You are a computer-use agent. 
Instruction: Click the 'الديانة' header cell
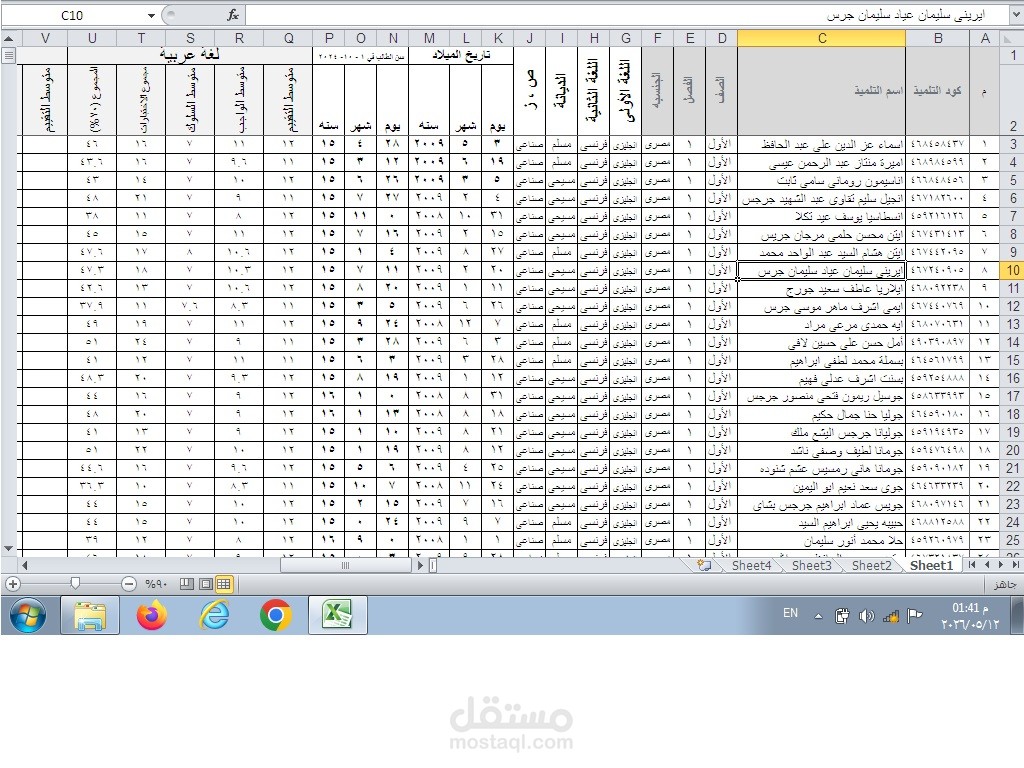tap(562, 91)
